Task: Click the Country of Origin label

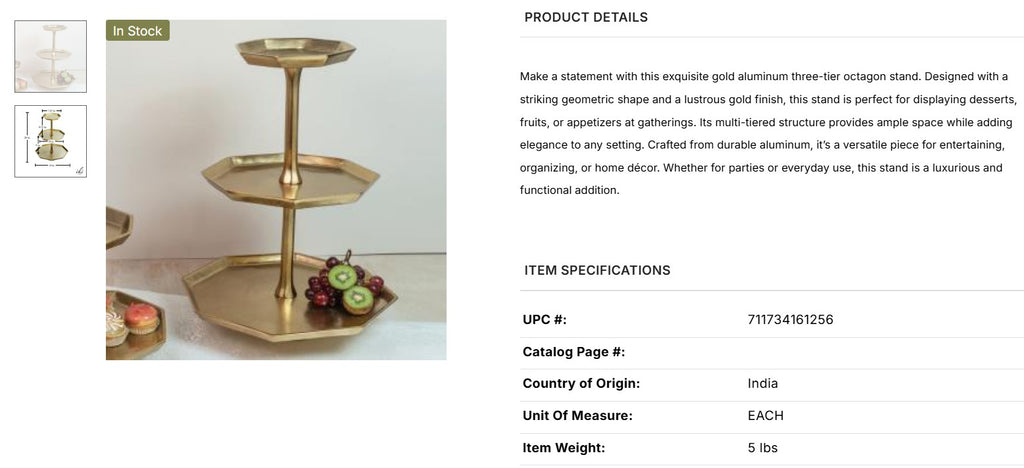Action: coord(581,384)
